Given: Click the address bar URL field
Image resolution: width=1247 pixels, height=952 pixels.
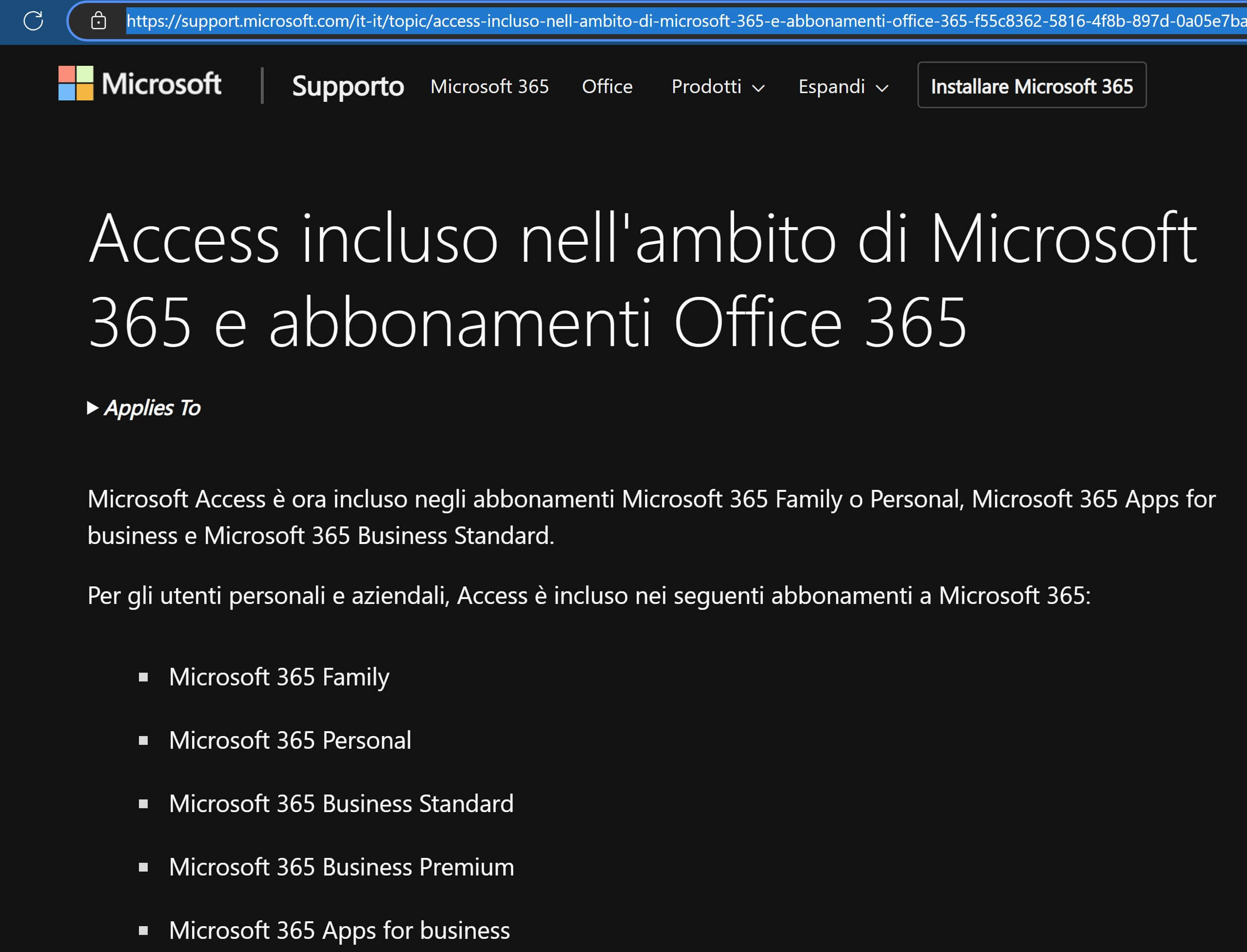Looking at the screenshot, I should tap(680, 21).
